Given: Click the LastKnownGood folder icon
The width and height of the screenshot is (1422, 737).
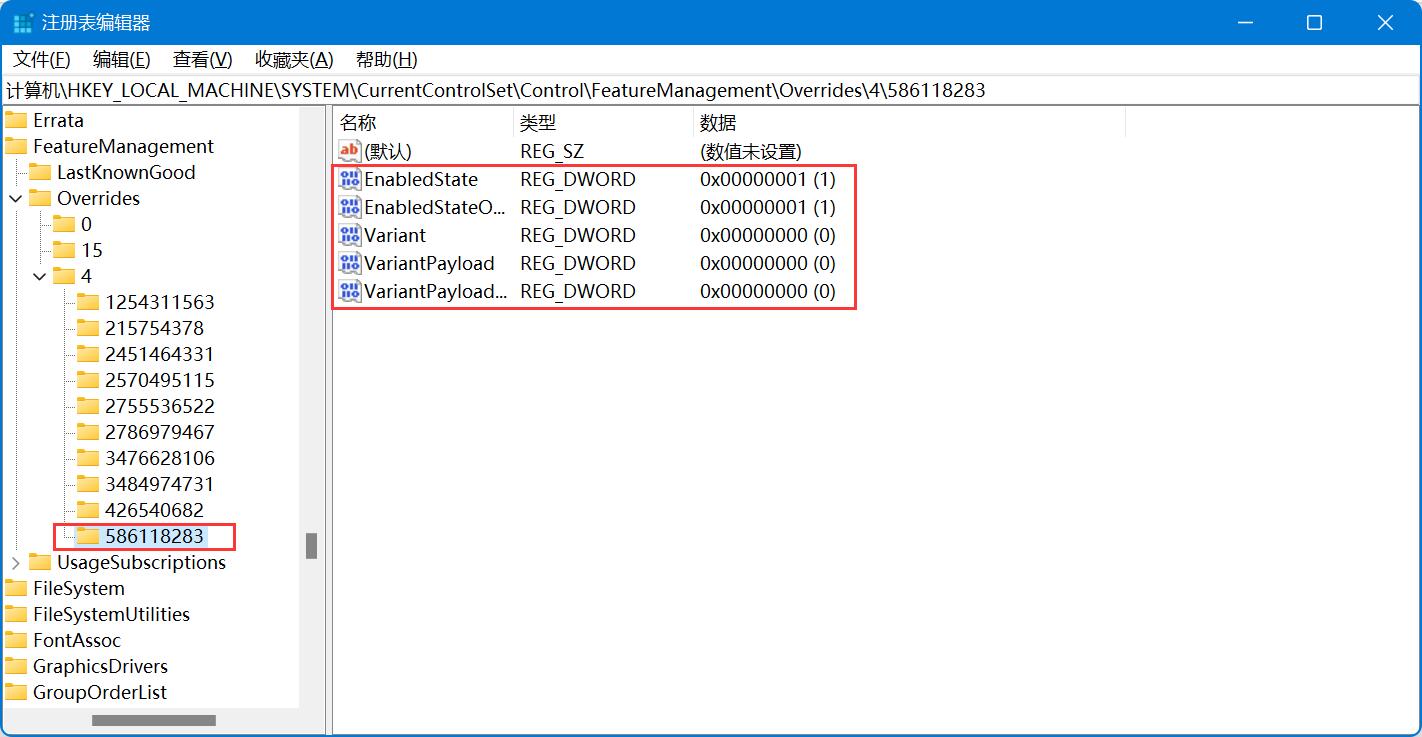Looking at the screenshot, I should pos(40,172).
